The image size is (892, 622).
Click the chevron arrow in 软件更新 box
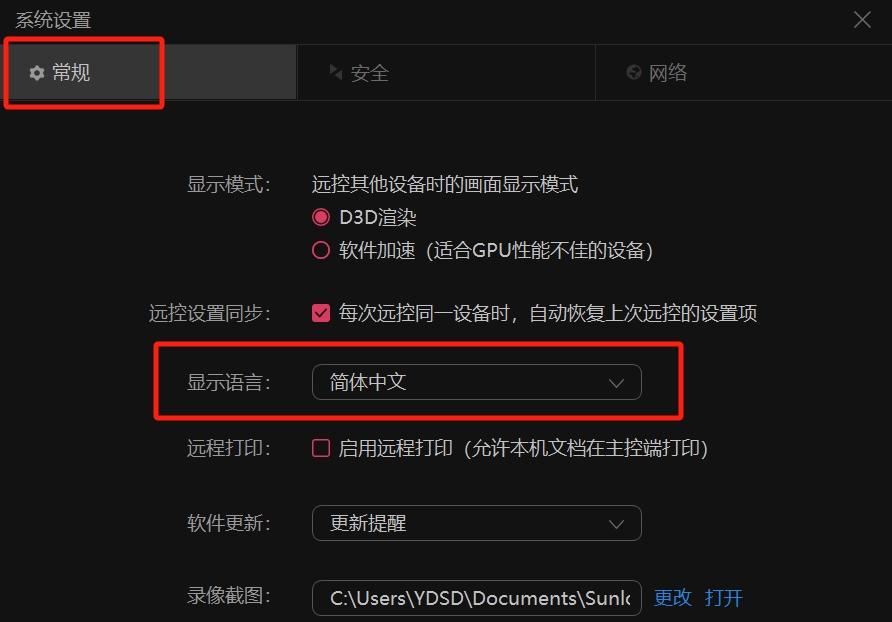coord(617,524)
